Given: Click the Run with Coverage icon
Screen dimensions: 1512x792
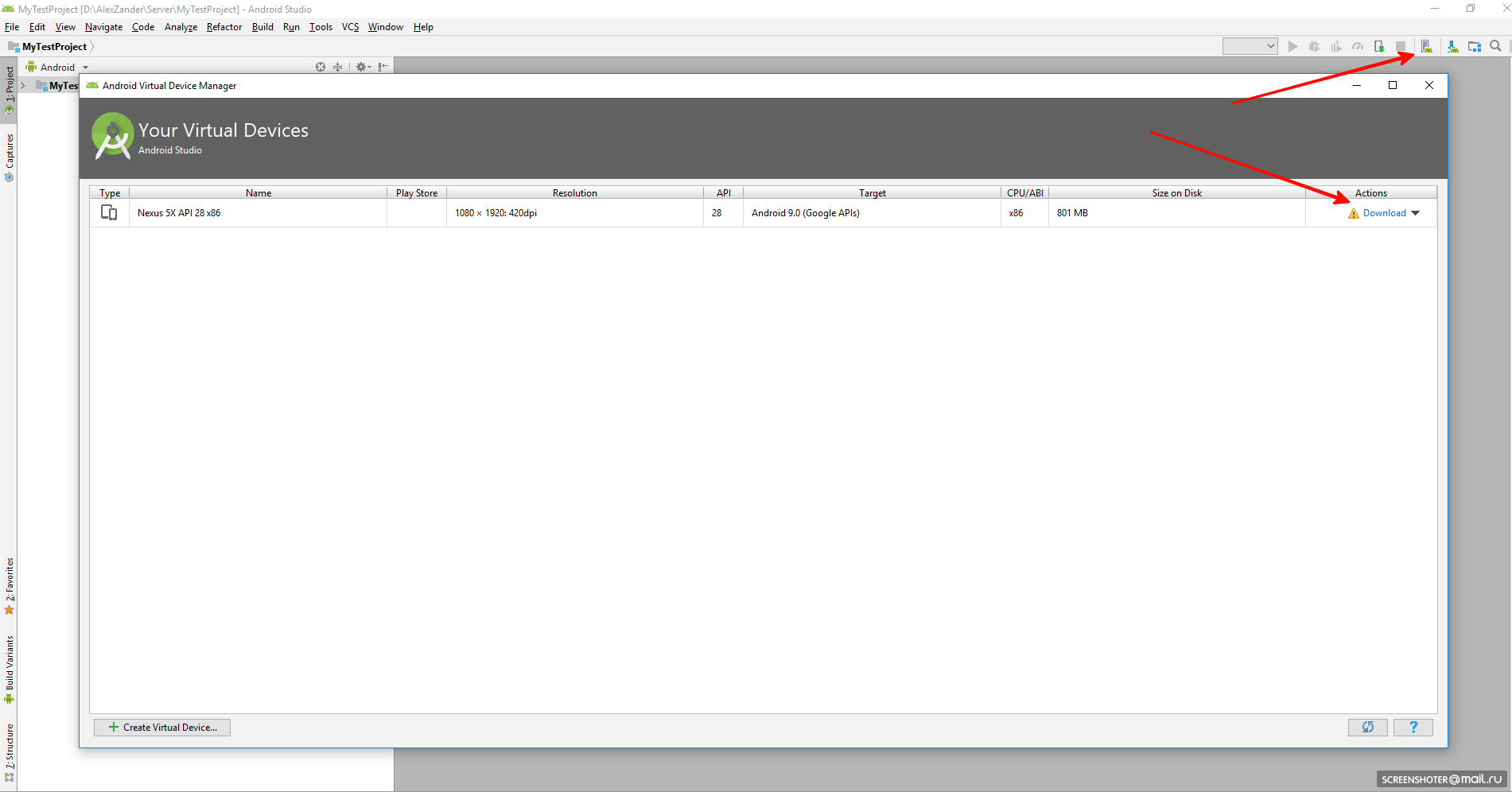Looking at the screenshot, I should tap(1336, 47).
